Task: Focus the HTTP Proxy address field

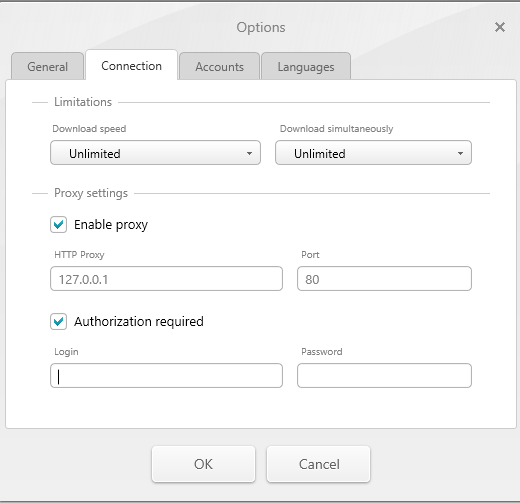Action: point(166,279)
